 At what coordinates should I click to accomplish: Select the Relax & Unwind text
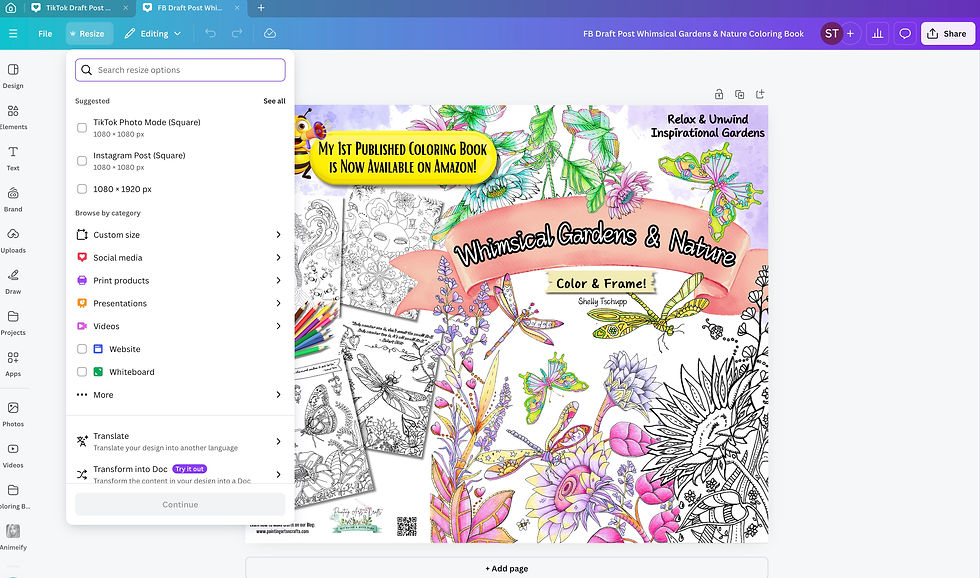(708, 126)
